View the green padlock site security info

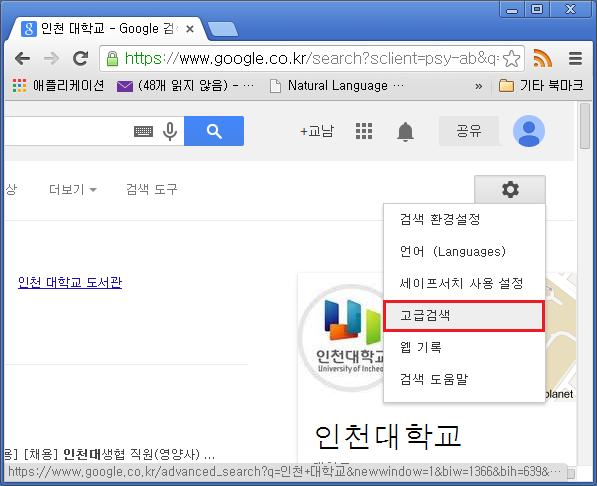coord(112,59)
